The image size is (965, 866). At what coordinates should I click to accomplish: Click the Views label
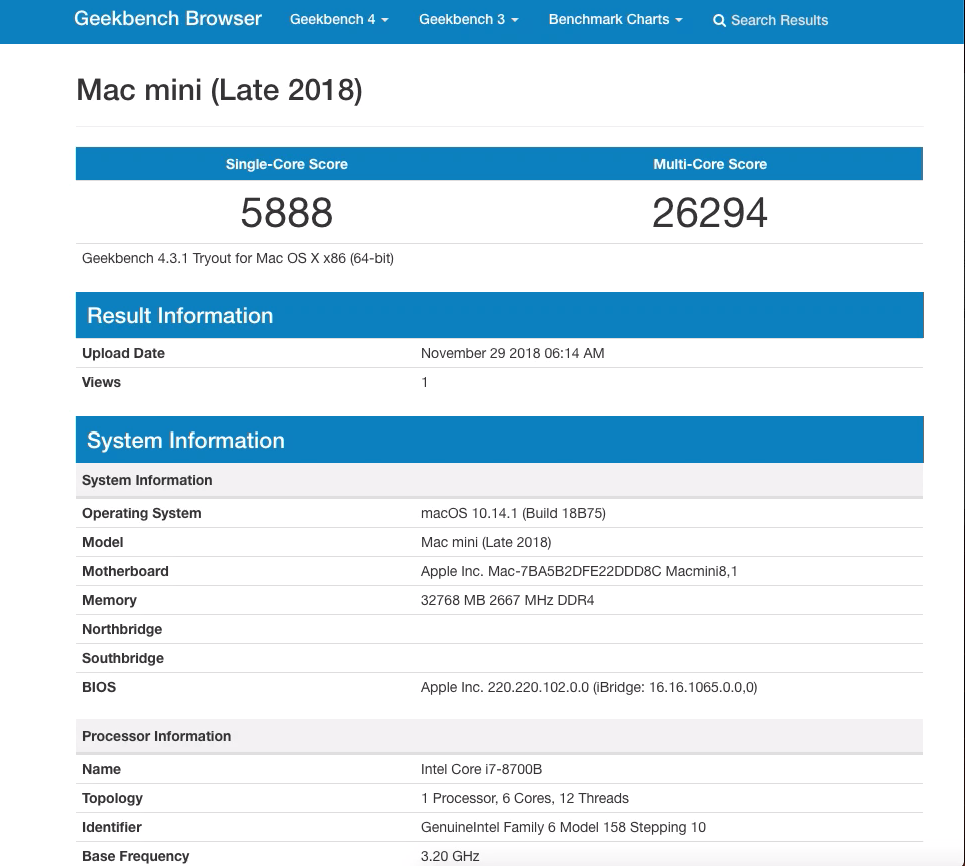coord(101,382)
